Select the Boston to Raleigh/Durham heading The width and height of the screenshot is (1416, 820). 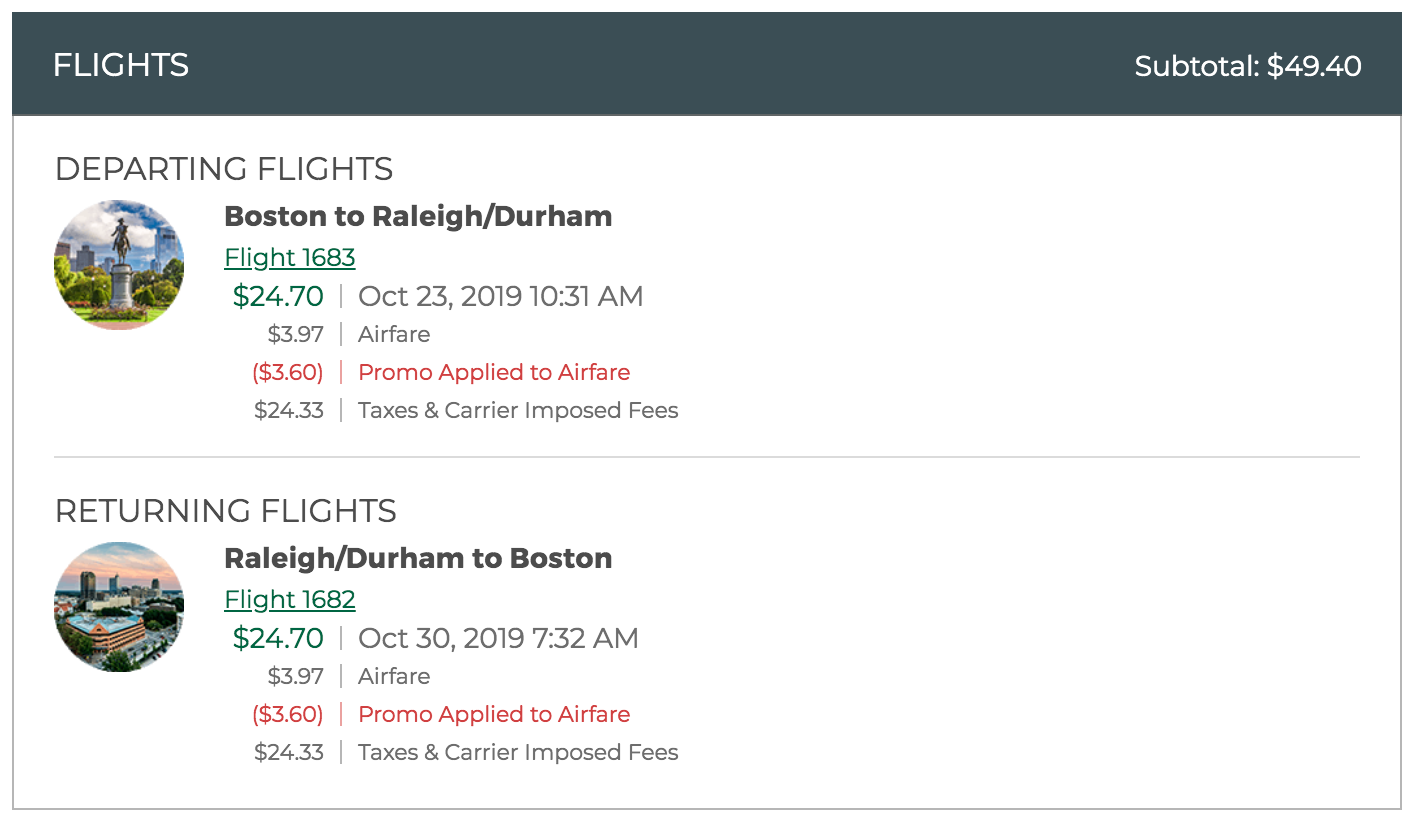(x=418, y=216)
